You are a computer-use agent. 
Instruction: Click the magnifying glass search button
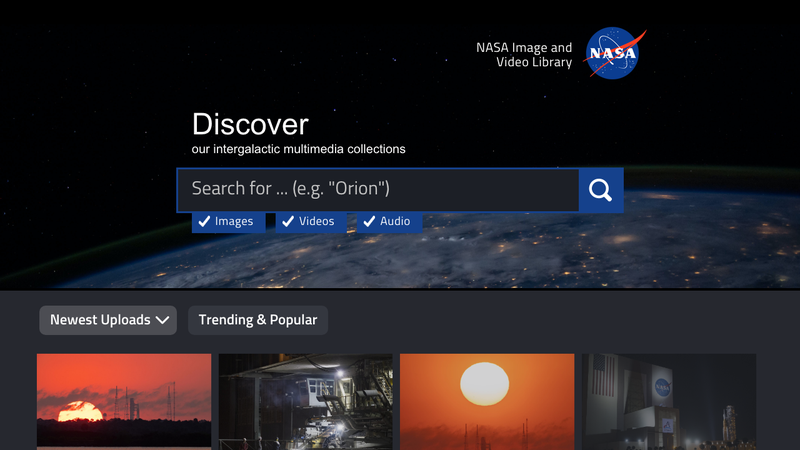(601, 190)
